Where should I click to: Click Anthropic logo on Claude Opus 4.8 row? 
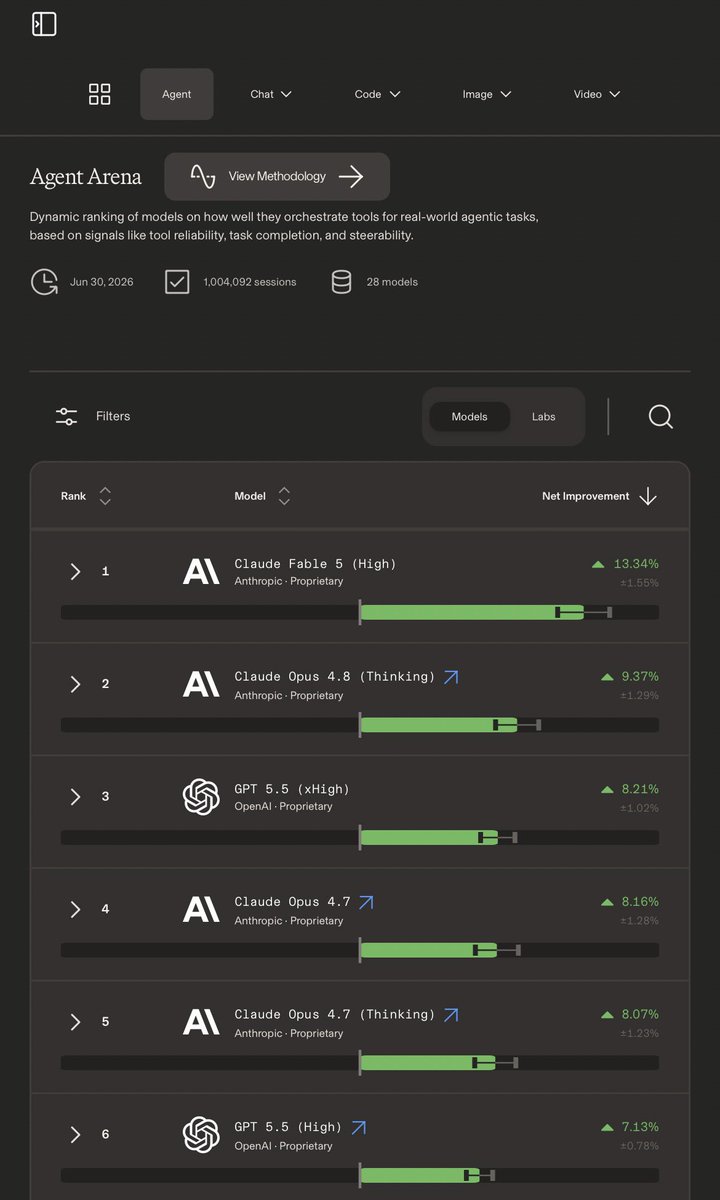pos(201,684)
